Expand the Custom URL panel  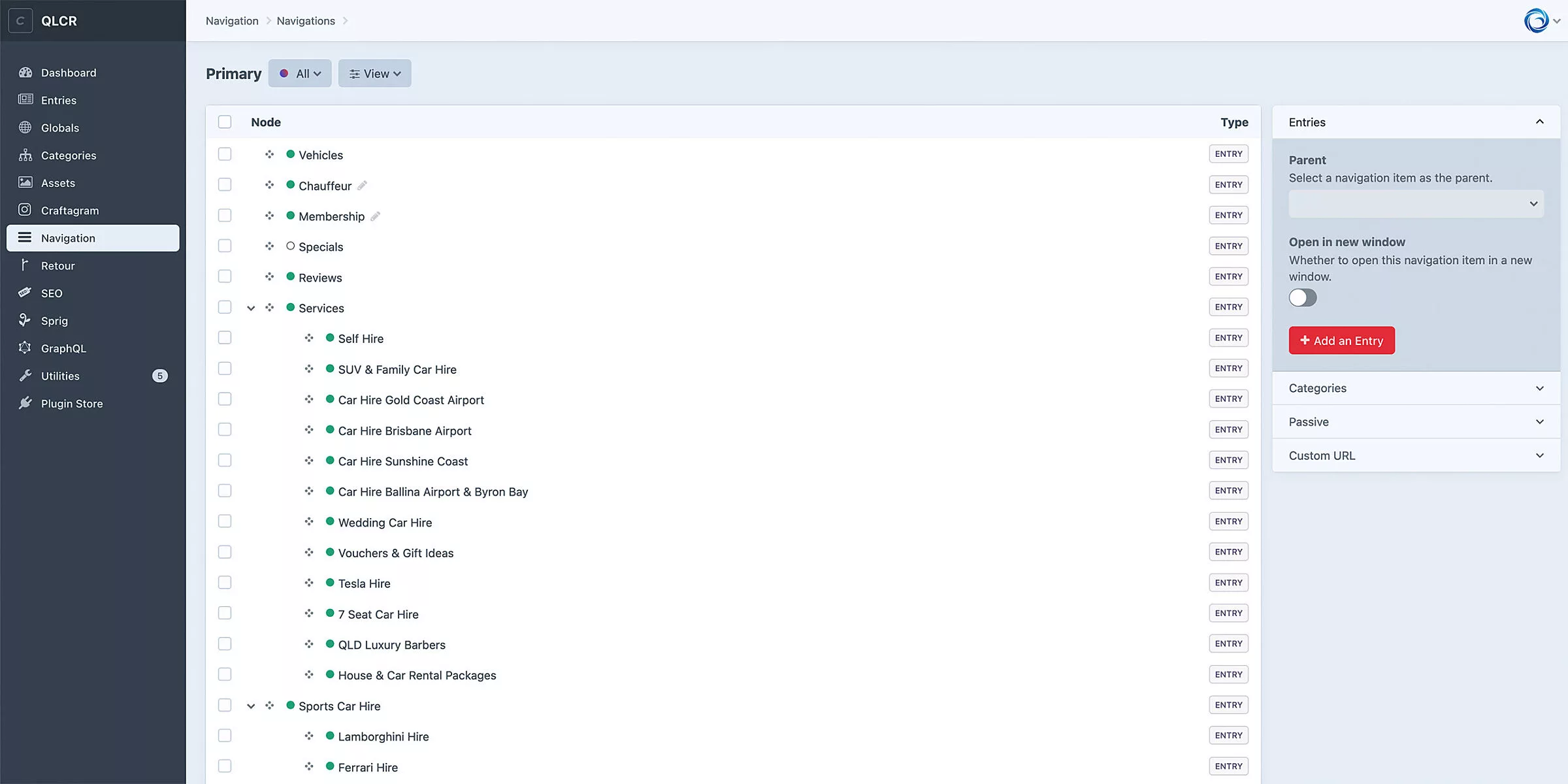(x=1416, y=455)
